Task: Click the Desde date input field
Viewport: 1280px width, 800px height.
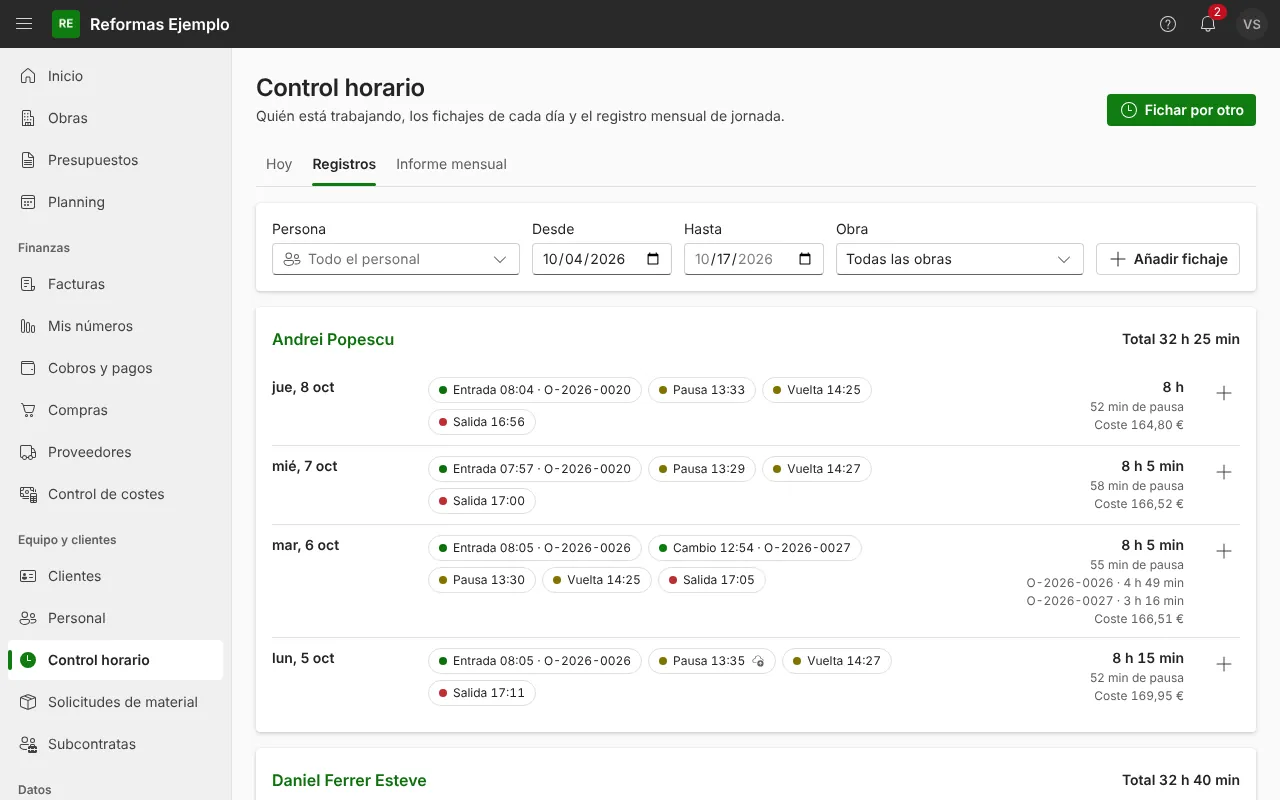Action: click(x=602, y=259)
